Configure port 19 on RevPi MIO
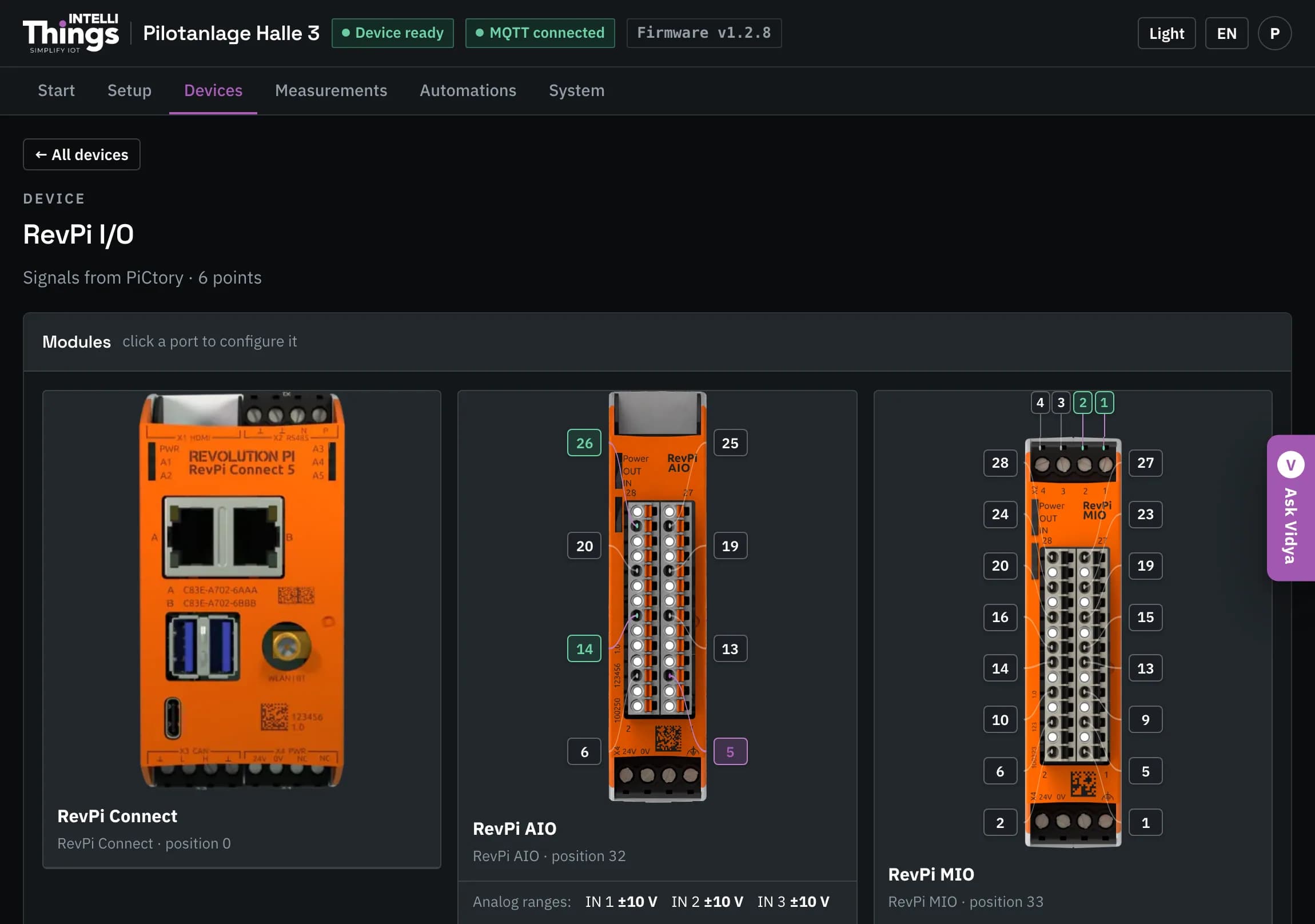 pyautogui.click(x=1145, y=566)
